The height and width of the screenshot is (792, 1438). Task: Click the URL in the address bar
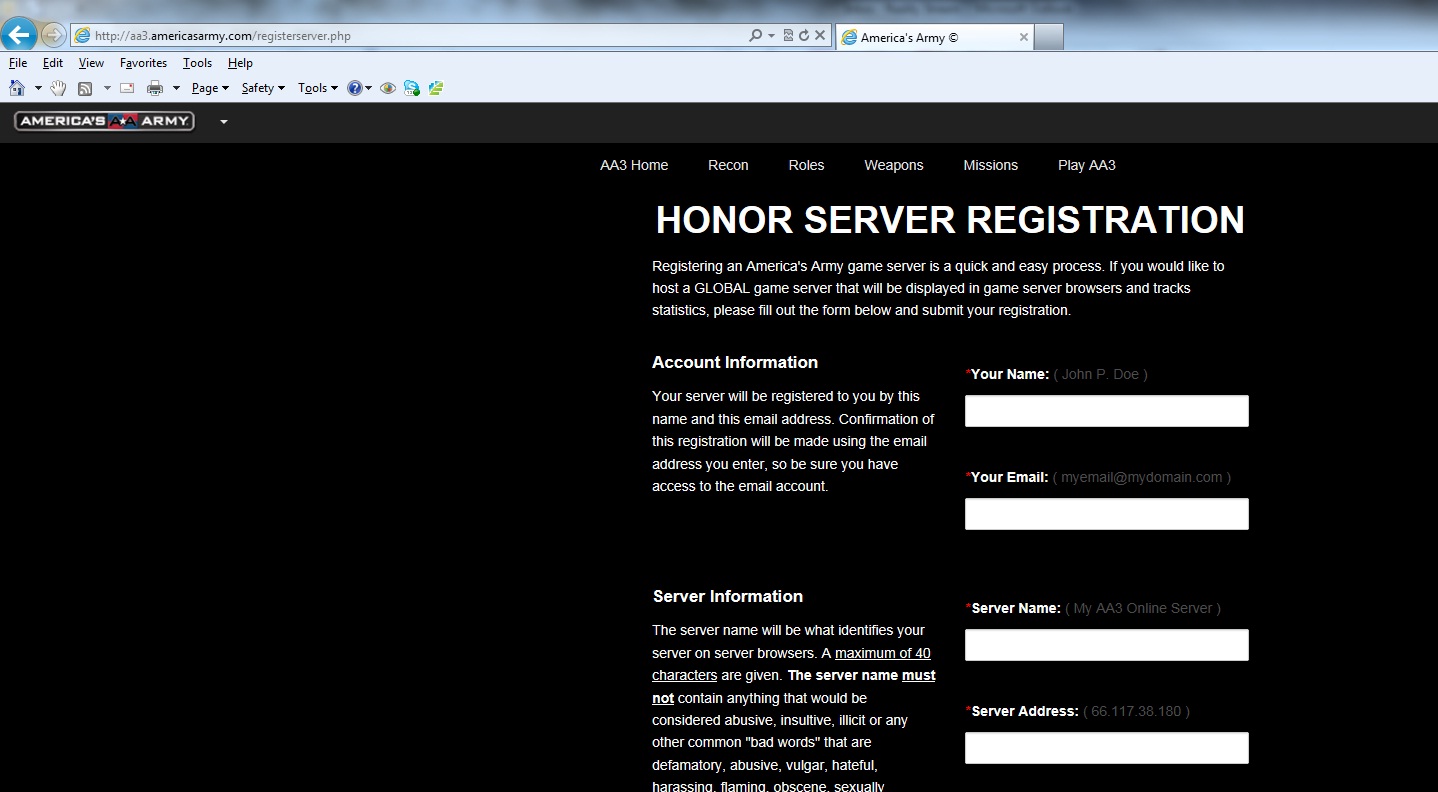[x=223, y=36]
